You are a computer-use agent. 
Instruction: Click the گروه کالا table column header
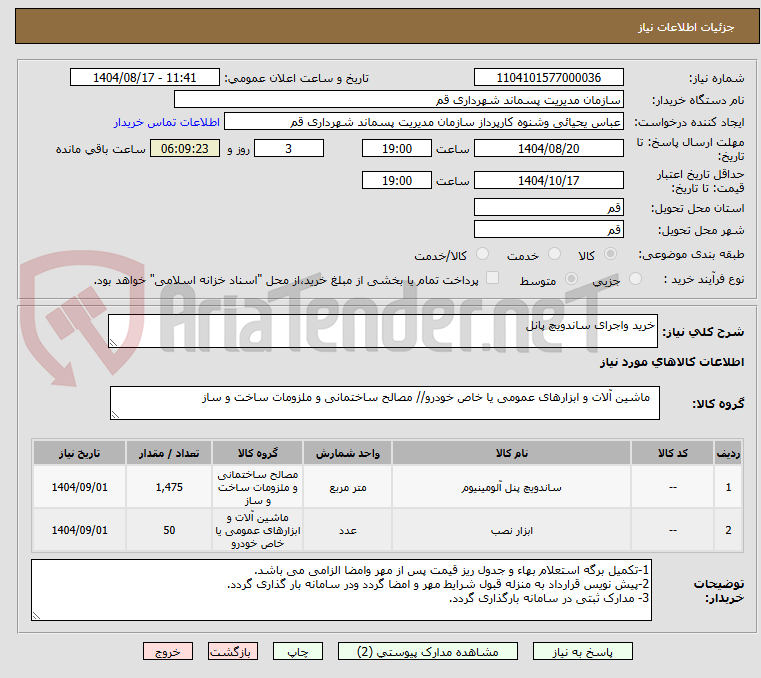(257, 453)
